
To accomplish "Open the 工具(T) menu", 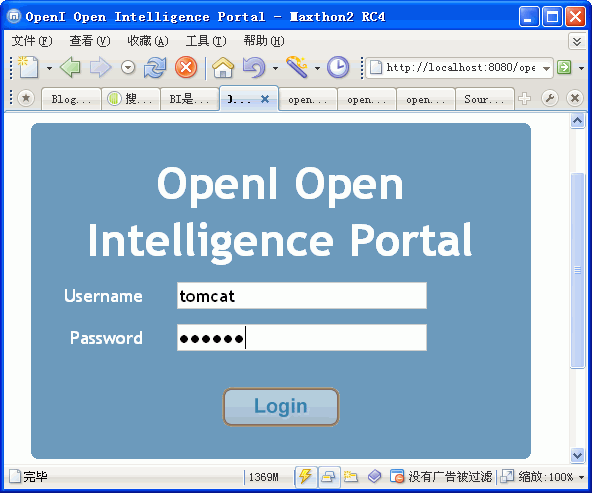I will click(206, 40).
